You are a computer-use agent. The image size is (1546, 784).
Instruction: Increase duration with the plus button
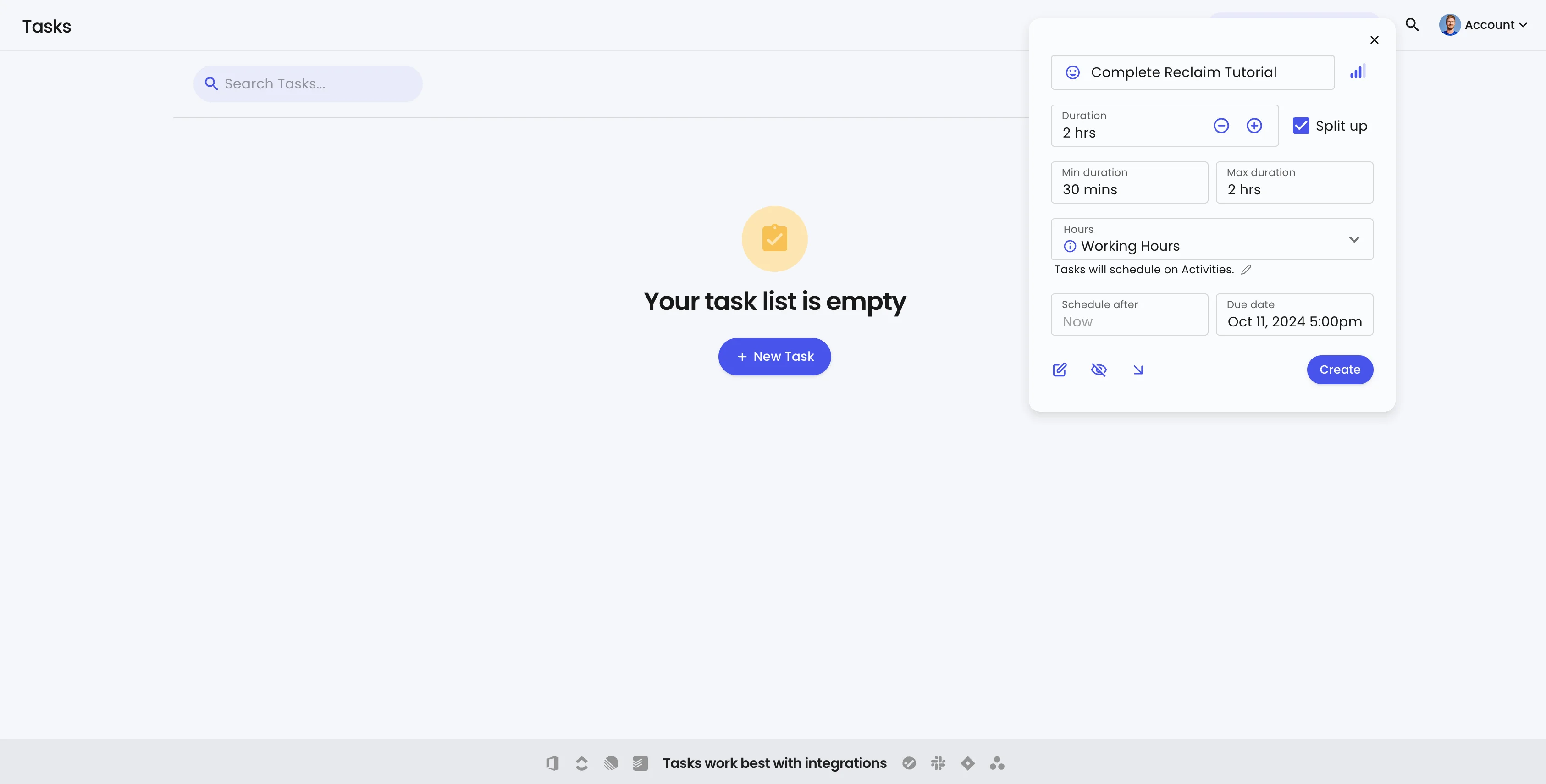coord(1254,126)
